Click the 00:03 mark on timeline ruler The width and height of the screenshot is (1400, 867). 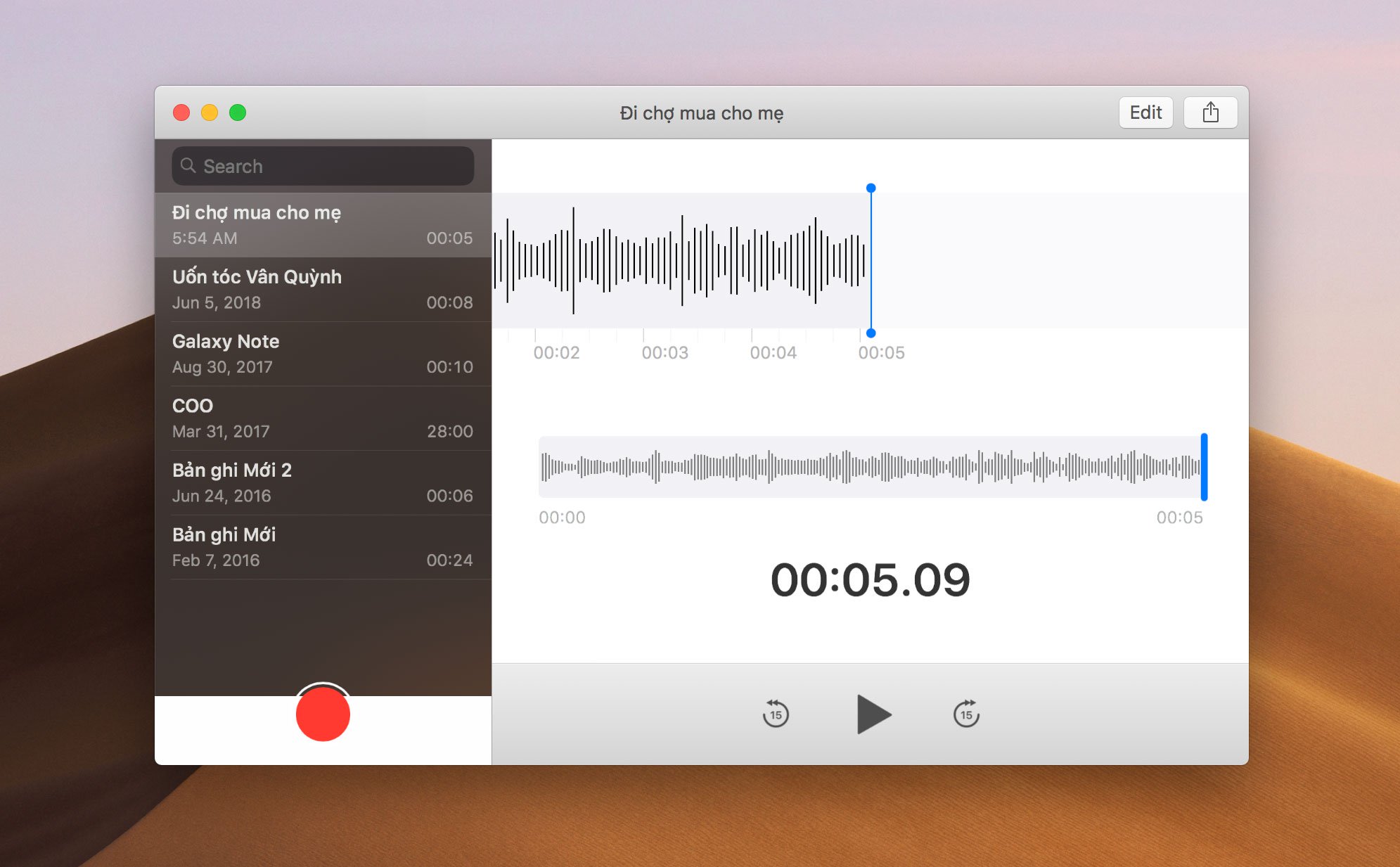[664, 352]
